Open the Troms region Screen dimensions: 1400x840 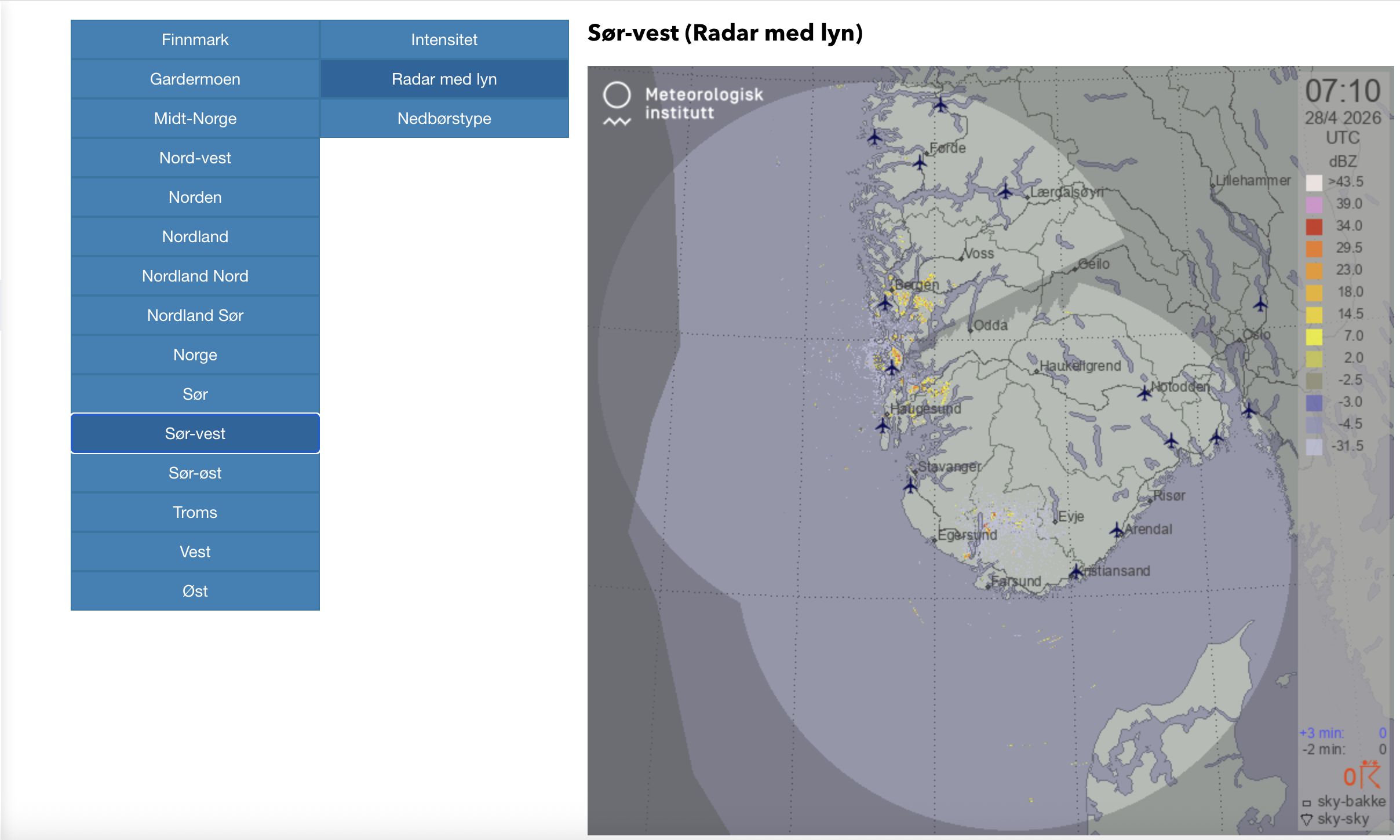[195, 512]
